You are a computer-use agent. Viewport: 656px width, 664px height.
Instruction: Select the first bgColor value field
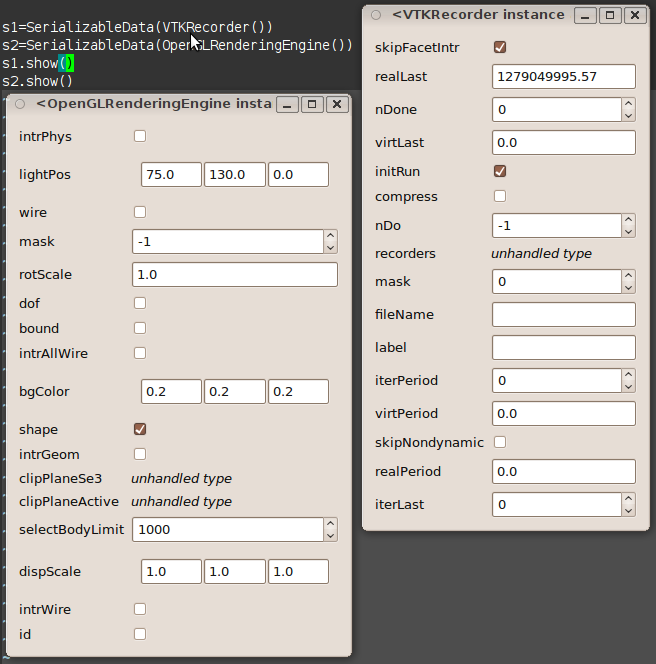(171, 391)
